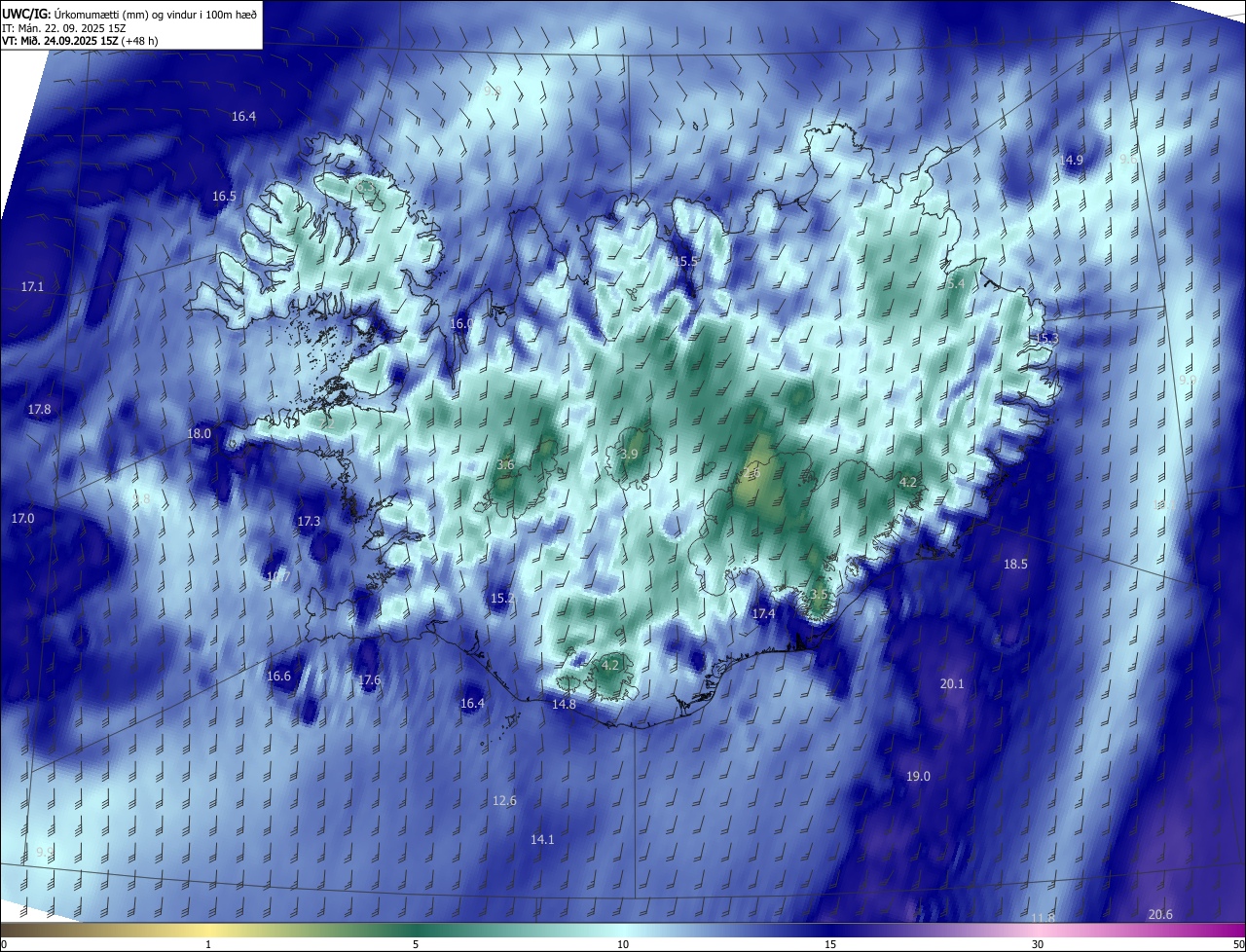Screen dimensions: 1246x952
Task: Click the 17.8 value label
Action: 39,409
